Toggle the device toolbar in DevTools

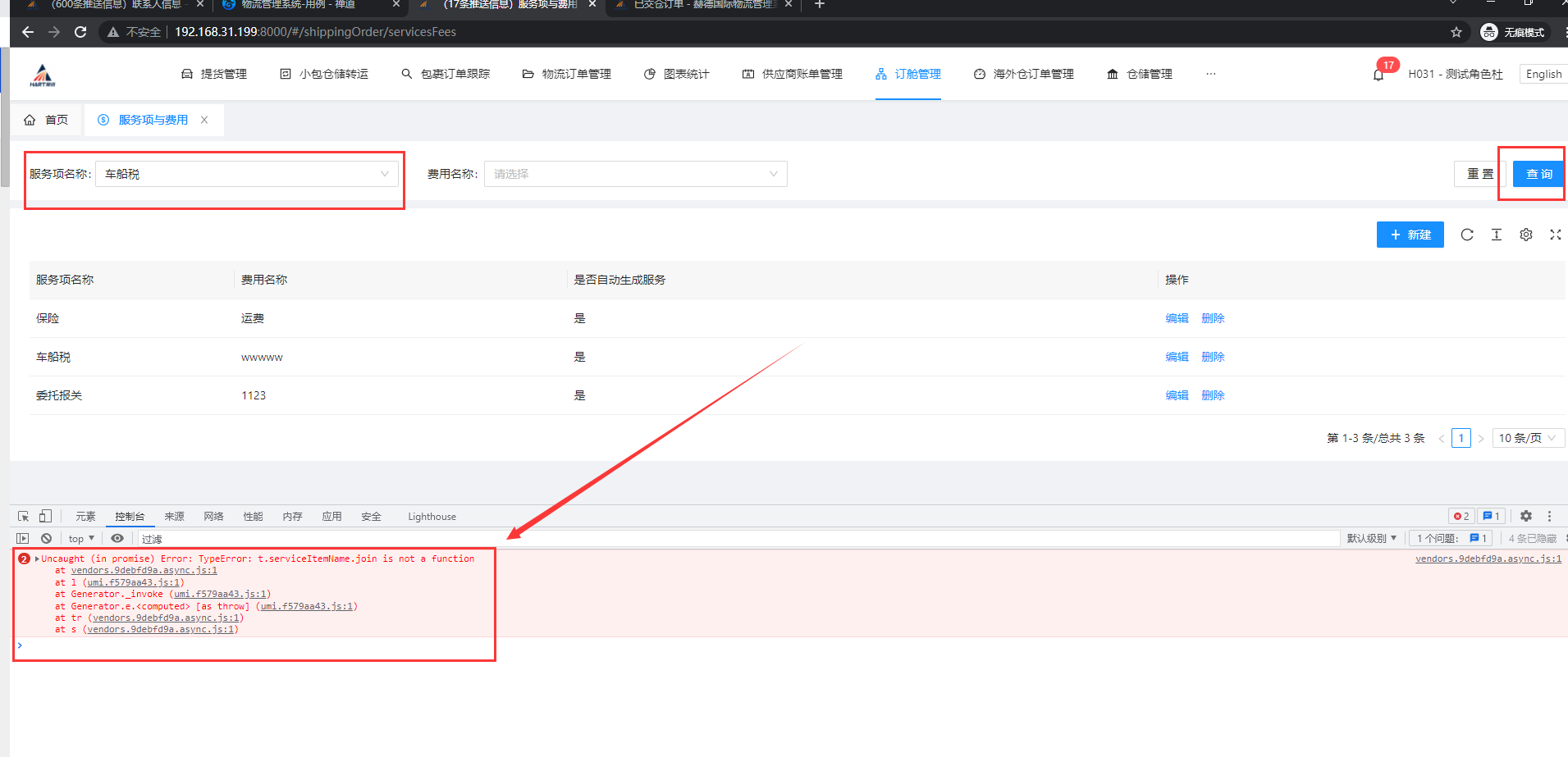click(46, 516)
